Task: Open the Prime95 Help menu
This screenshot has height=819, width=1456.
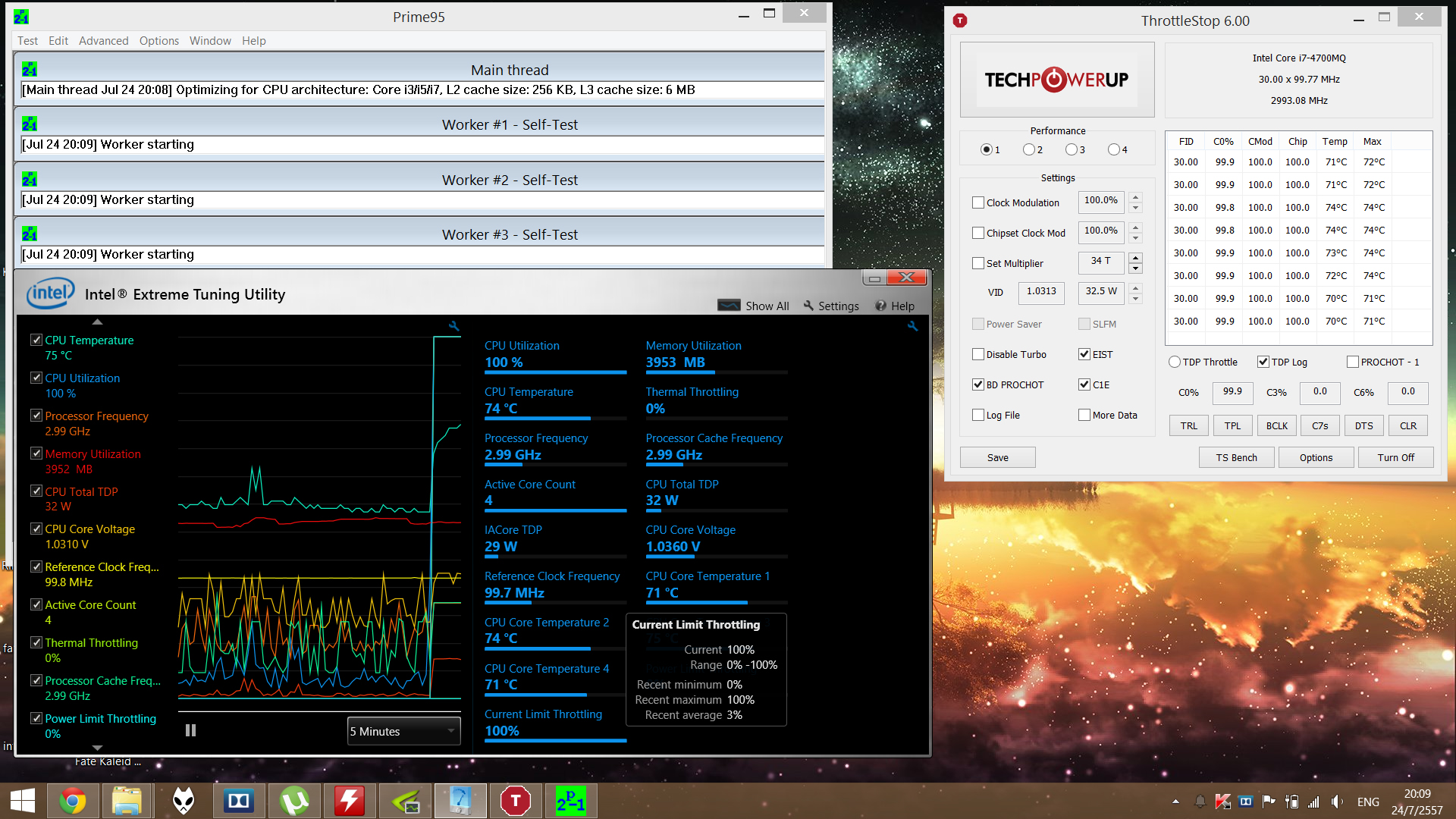Action: point(254,41)
